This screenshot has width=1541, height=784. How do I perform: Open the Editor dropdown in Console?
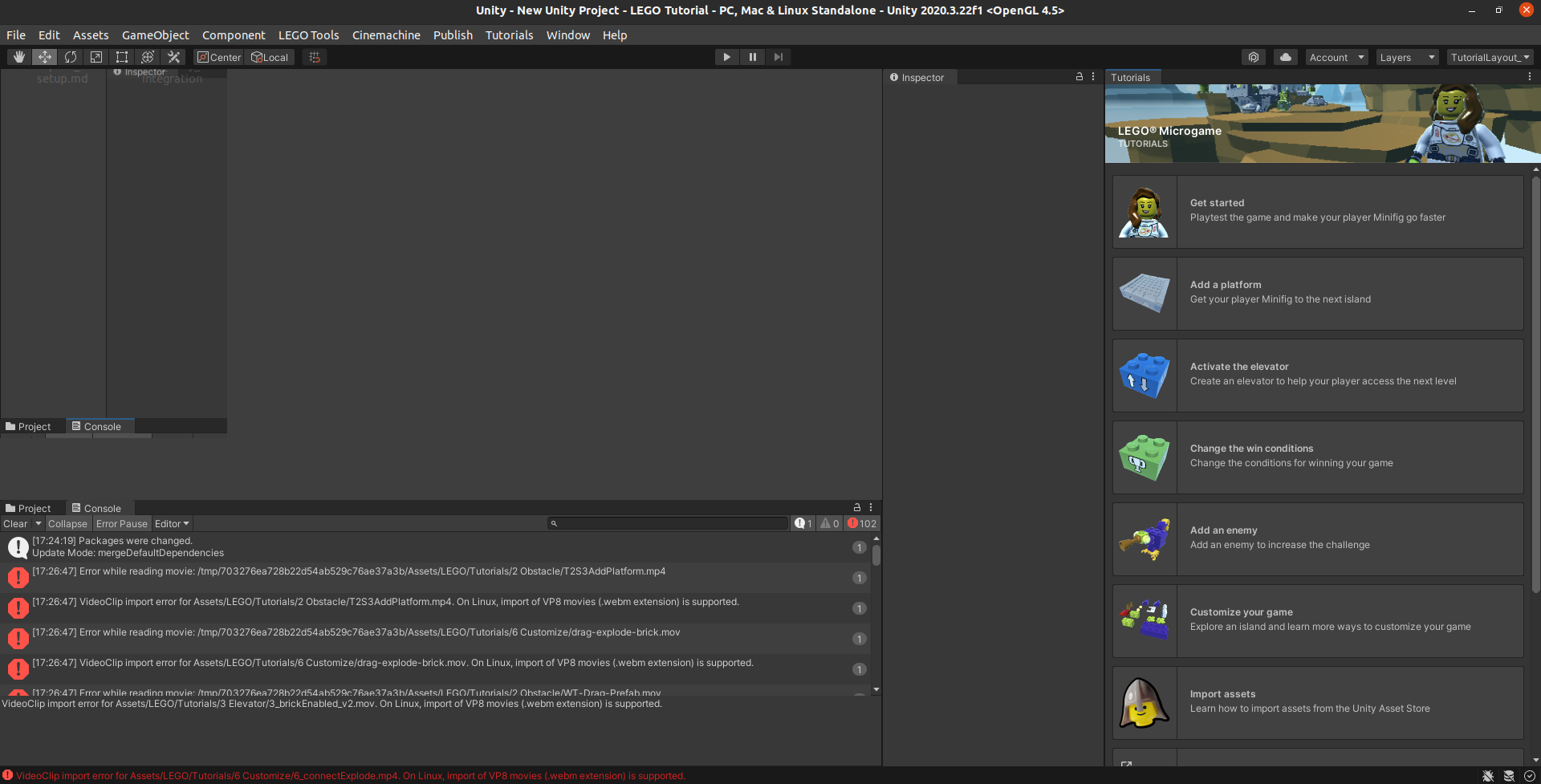click(172, 524)
